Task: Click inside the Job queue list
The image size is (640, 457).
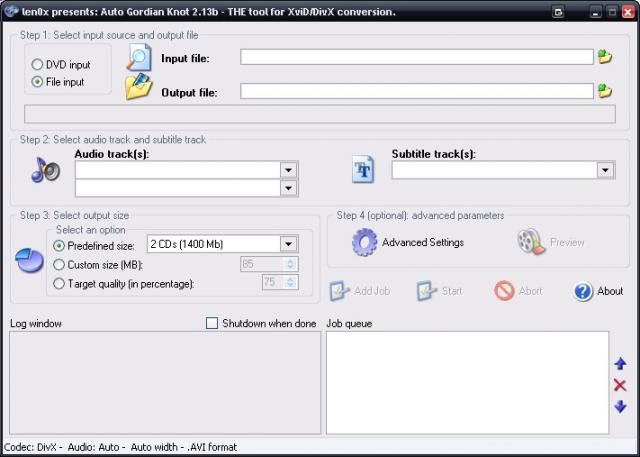Action: tap(467, 383)
